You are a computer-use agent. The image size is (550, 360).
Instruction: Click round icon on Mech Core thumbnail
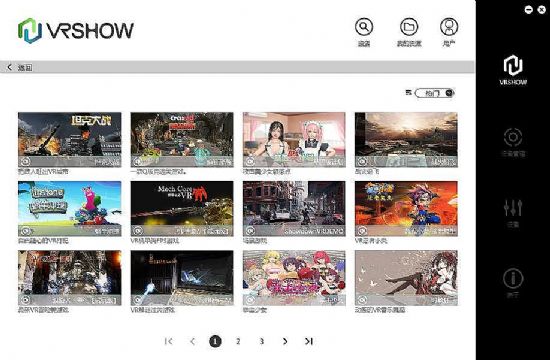tap(138, 231)
